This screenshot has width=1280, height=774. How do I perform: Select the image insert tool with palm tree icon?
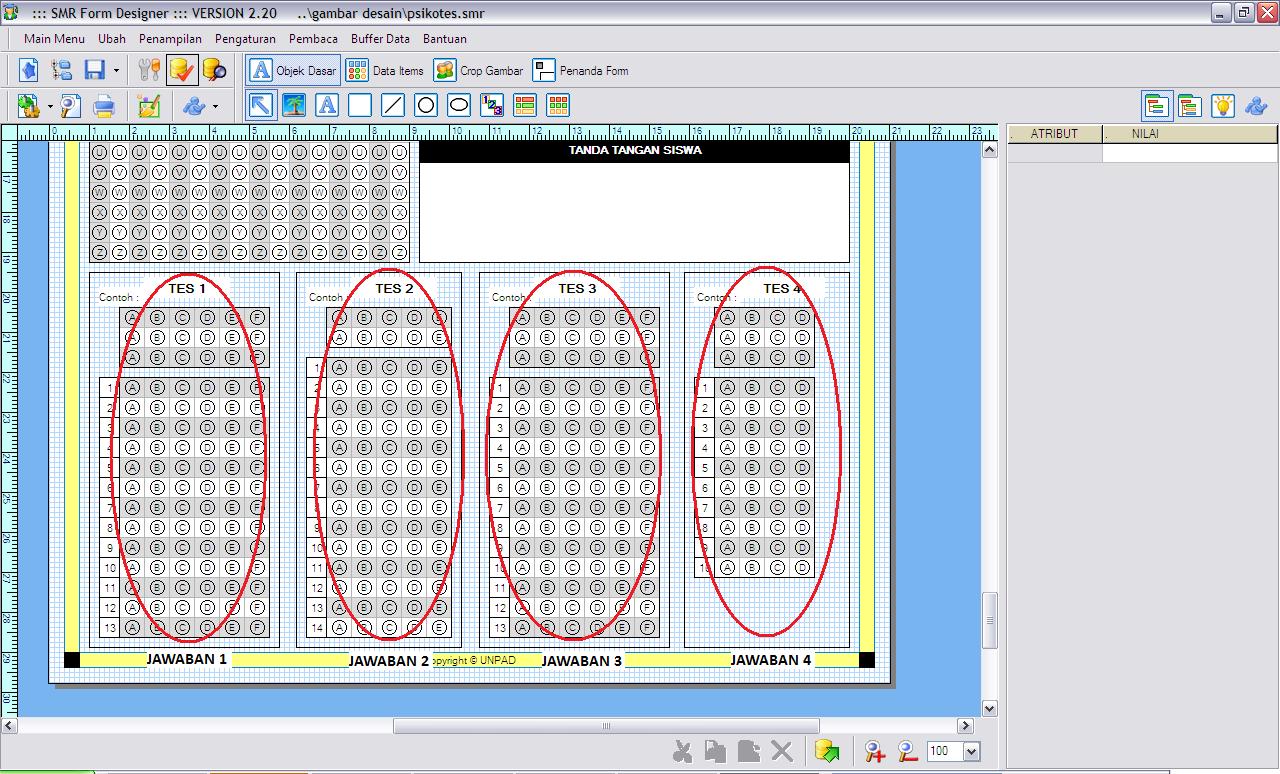click(x=292, y=105)
